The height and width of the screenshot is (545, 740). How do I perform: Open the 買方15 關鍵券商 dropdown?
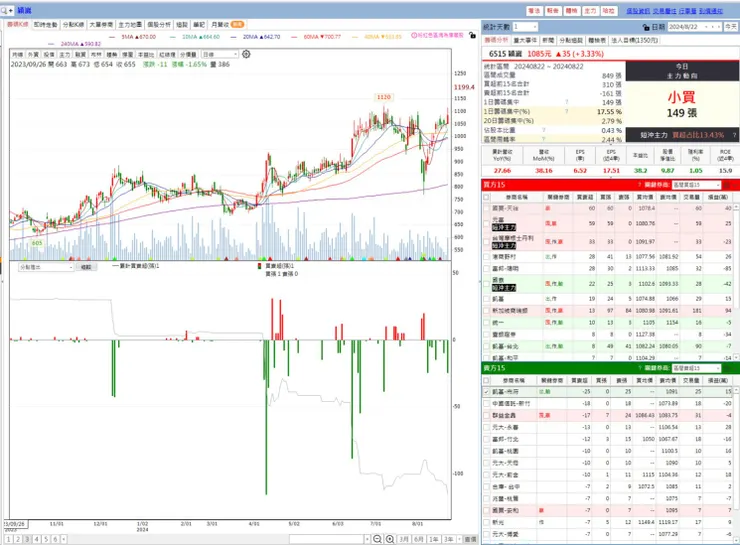click(x=696, y=184)
